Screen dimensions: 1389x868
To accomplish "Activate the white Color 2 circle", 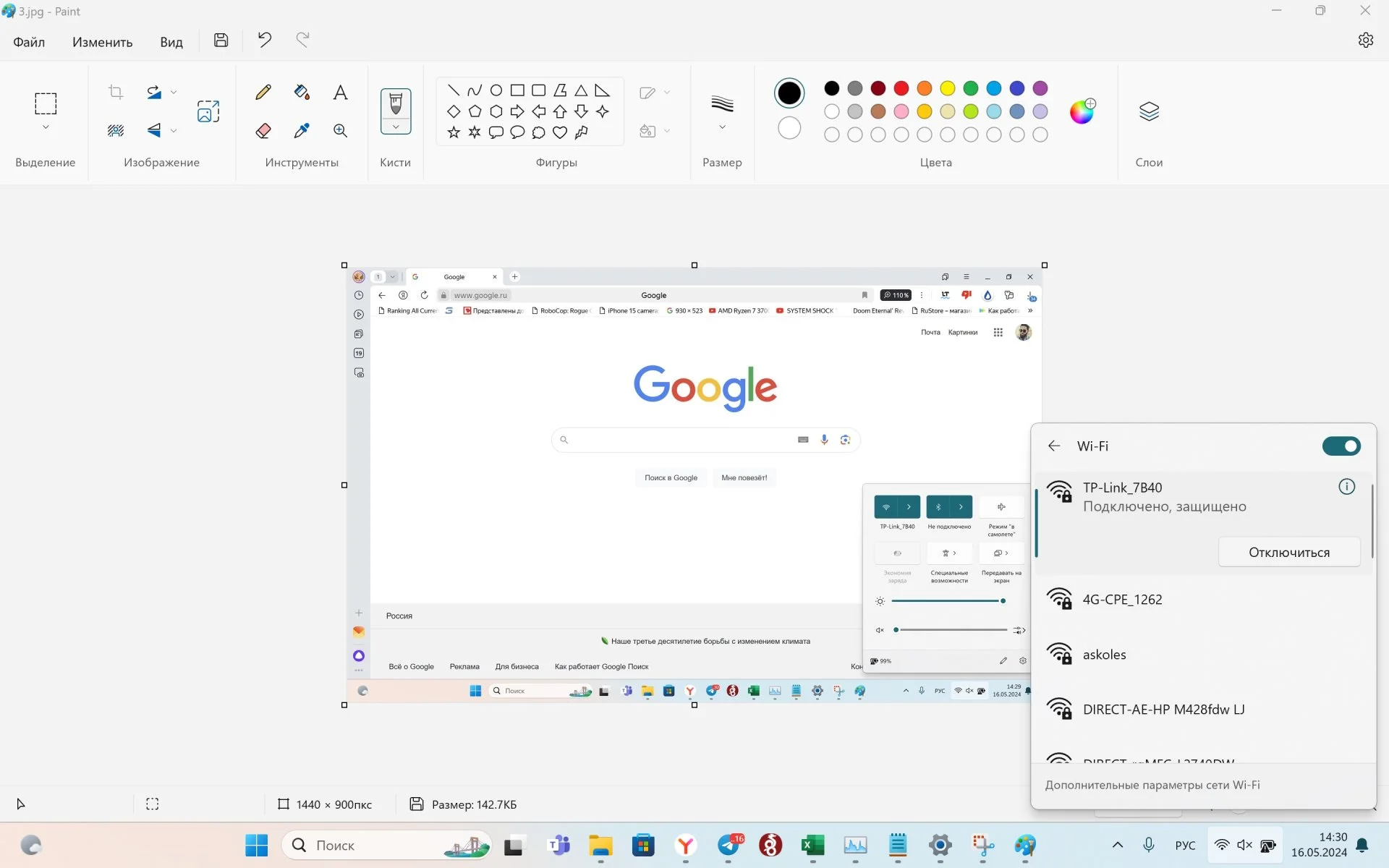I will click(789, 129).
